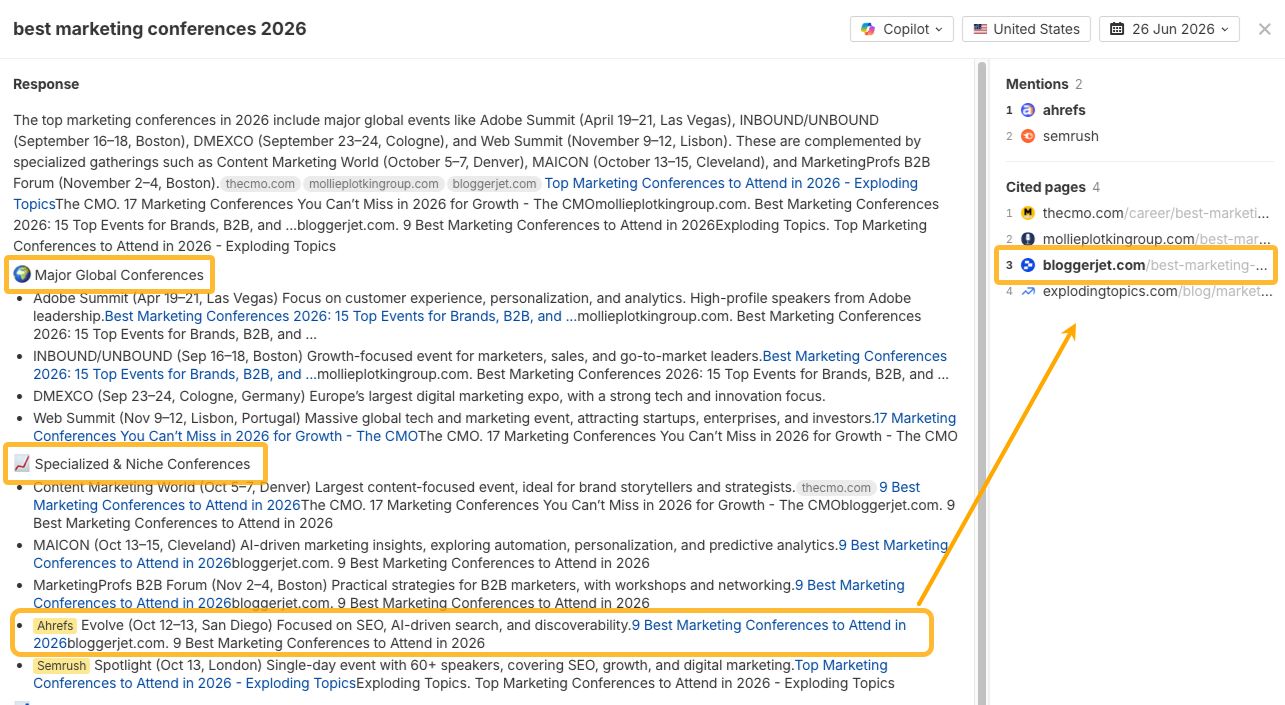Close the response panel with the X
The width and height of the screenshot is (1285, 705).
[1264, 29]
